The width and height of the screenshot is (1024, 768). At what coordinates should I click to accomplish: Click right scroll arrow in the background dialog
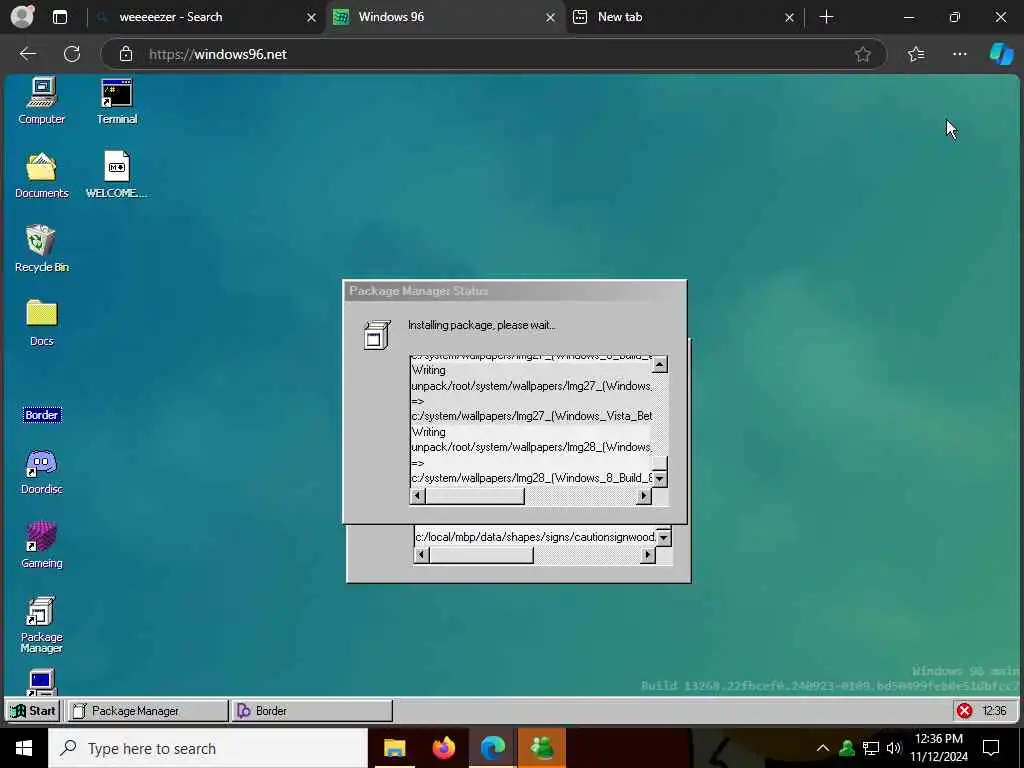[648, 555]
